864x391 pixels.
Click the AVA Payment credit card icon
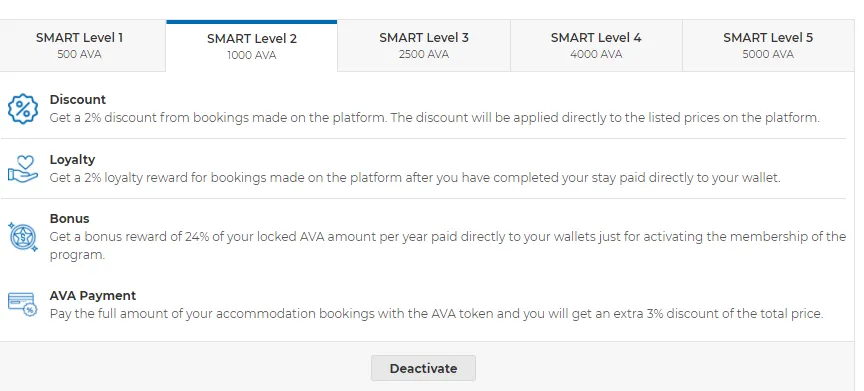point(23,304)
